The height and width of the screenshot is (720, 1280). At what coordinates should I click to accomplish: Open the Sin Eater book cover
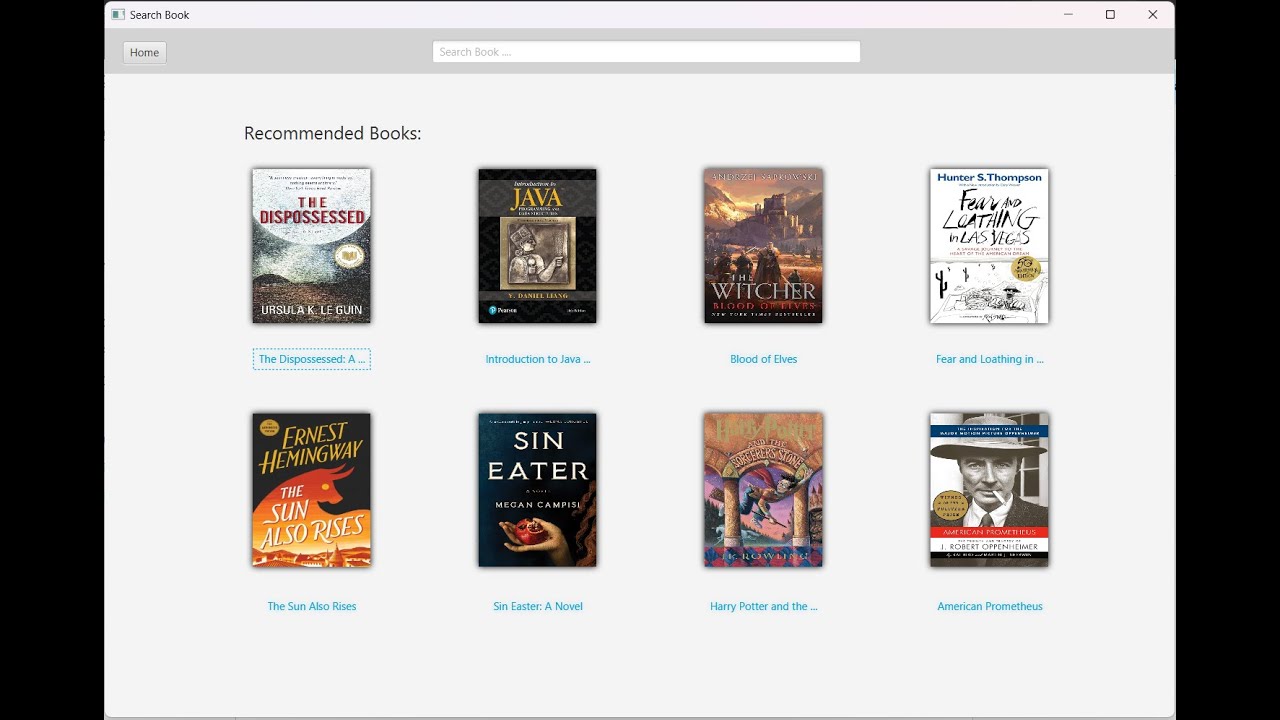(x=537, y=490)
